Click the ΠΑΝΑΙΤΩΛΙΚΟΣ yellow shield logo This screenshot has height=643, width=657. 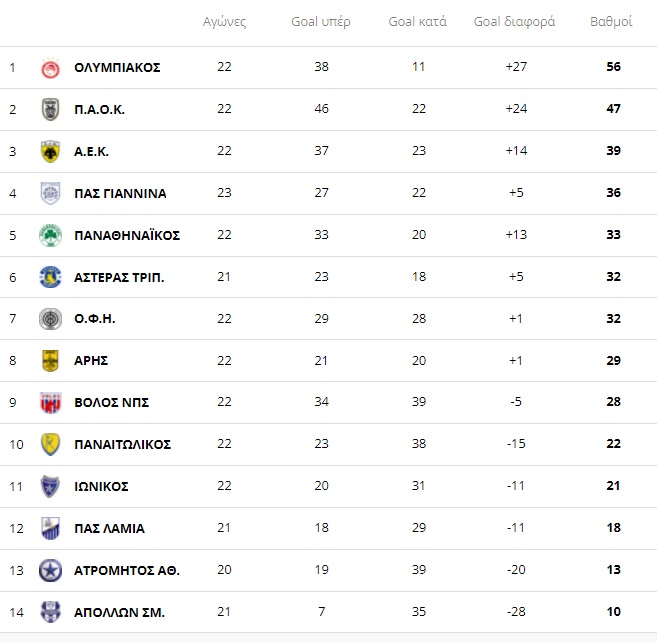tap(50, 444)
